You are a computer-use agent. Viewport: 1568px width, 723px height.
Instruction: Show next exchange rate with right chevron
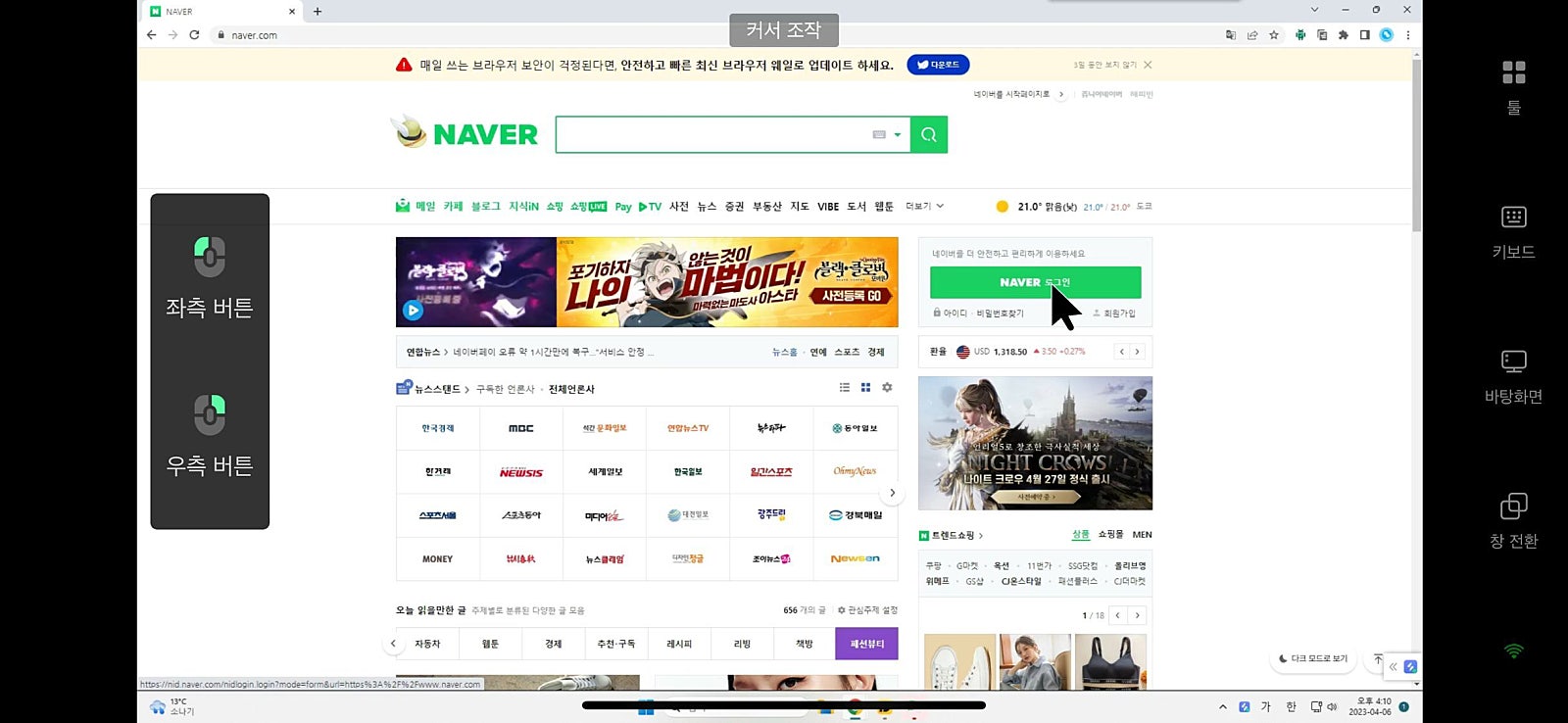pyautogui.click(x=1137, y=352)
